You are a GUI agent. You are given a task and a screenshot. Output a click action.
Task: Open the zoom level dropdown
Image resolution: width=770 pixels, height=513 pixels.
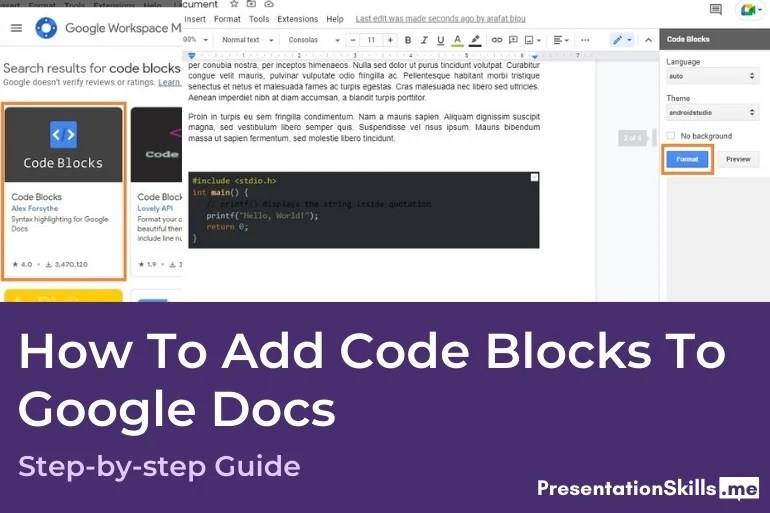pyautogui.click(x=196, y=40)
